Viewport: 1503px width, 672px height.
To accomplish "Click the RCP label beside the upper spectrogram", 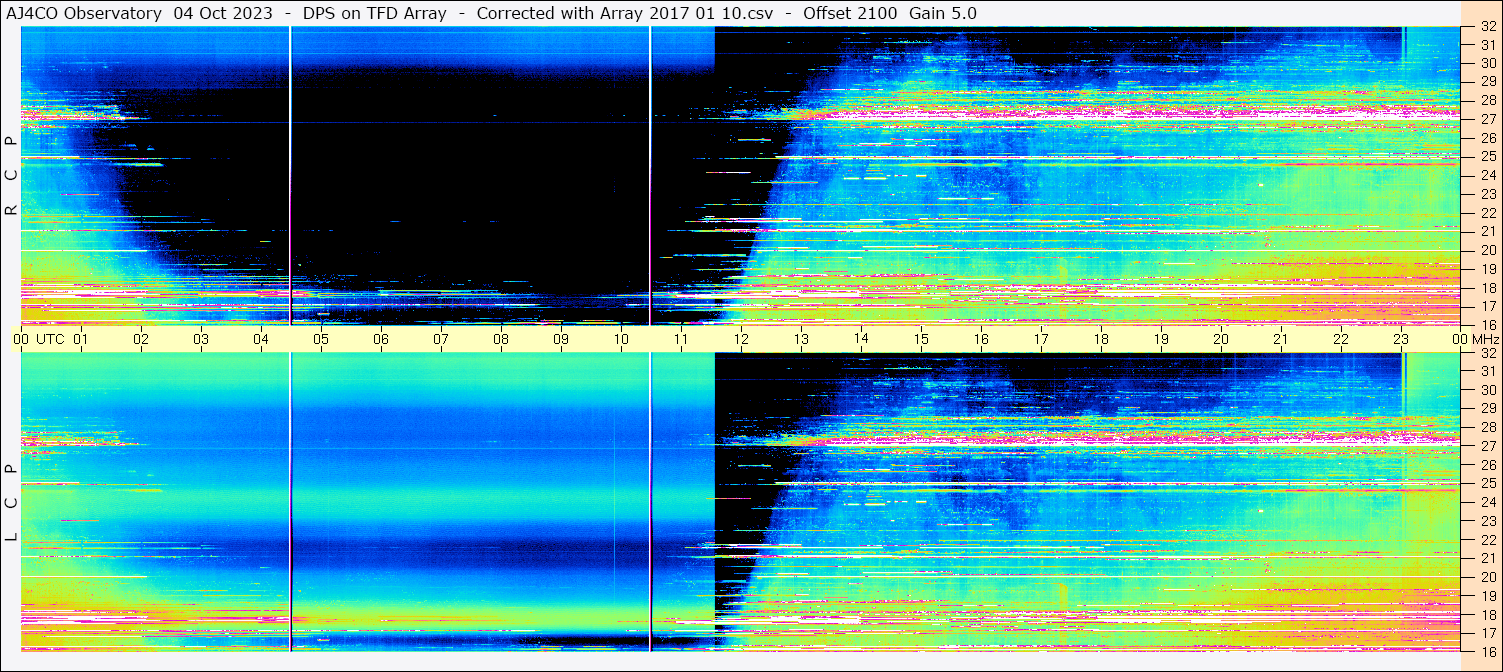I will (x=11, y=175).
